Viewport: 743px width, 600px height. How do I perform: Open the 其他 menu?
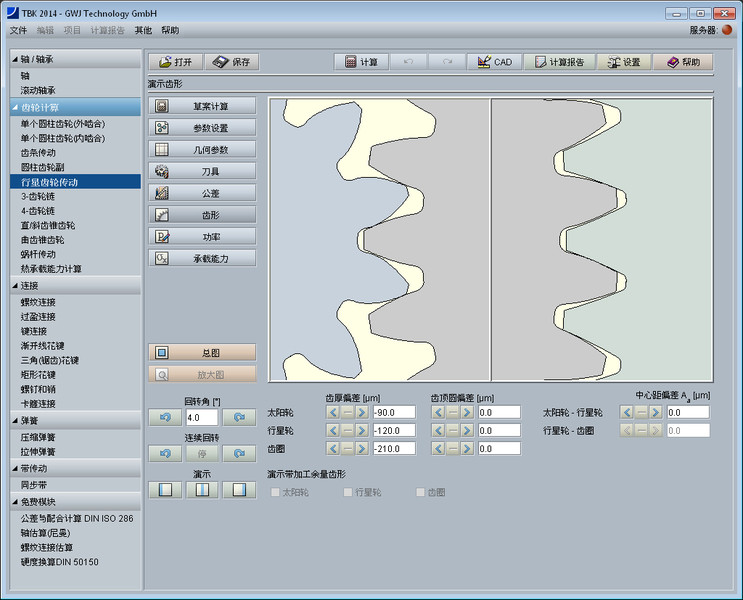143,30
